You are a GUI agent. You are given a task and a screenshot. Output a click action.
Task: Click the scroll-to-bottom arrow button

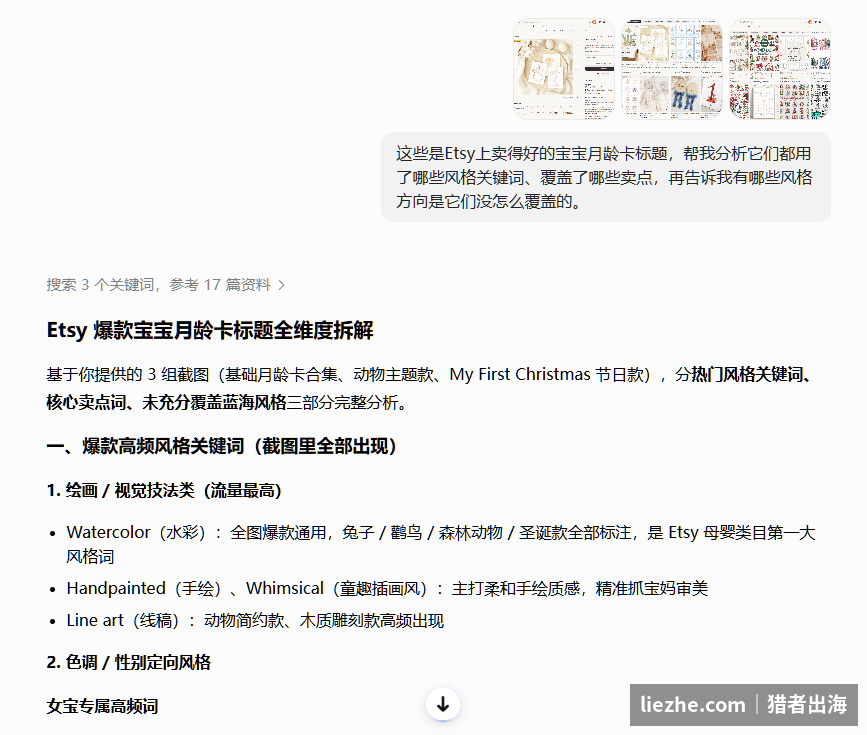pos(442,704)
